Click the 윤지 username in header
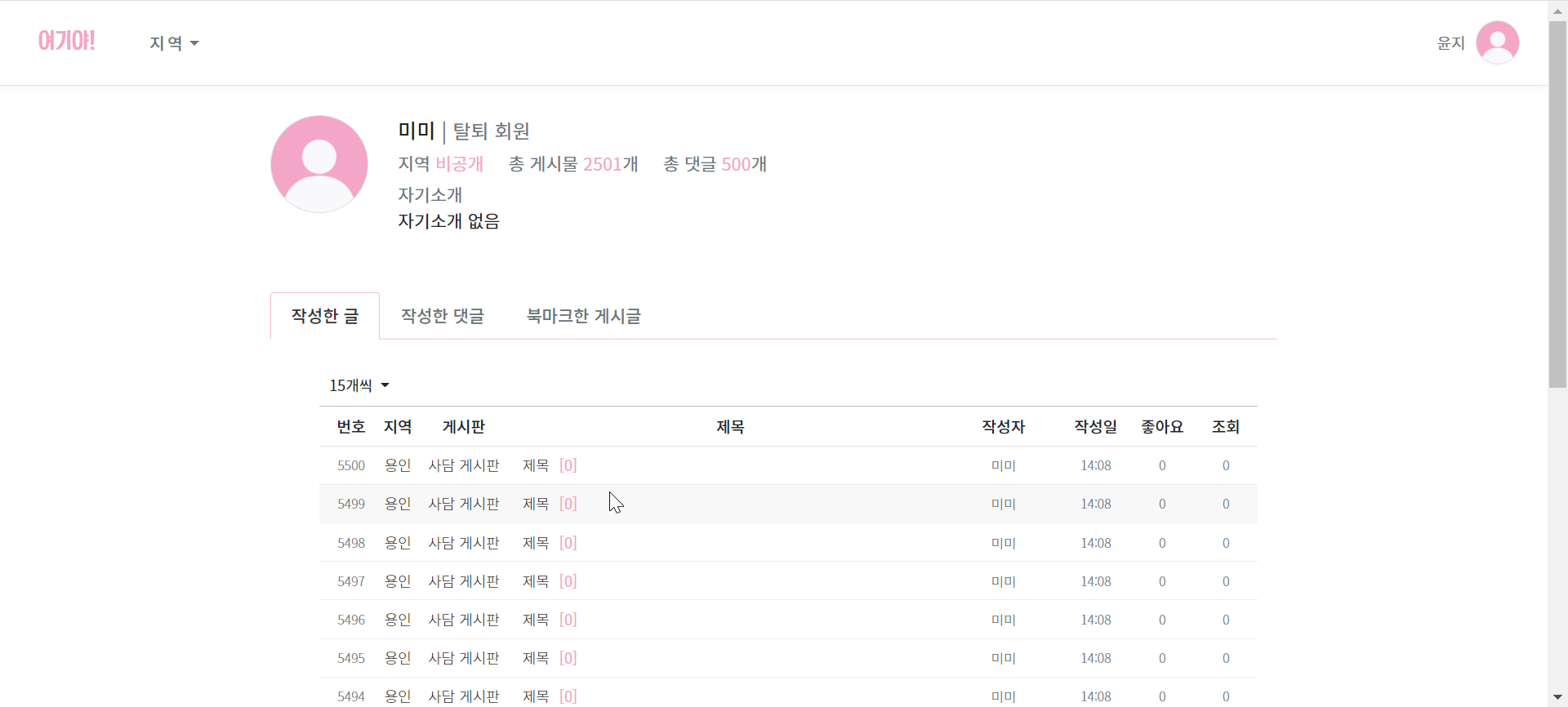 pos(1450,43)
